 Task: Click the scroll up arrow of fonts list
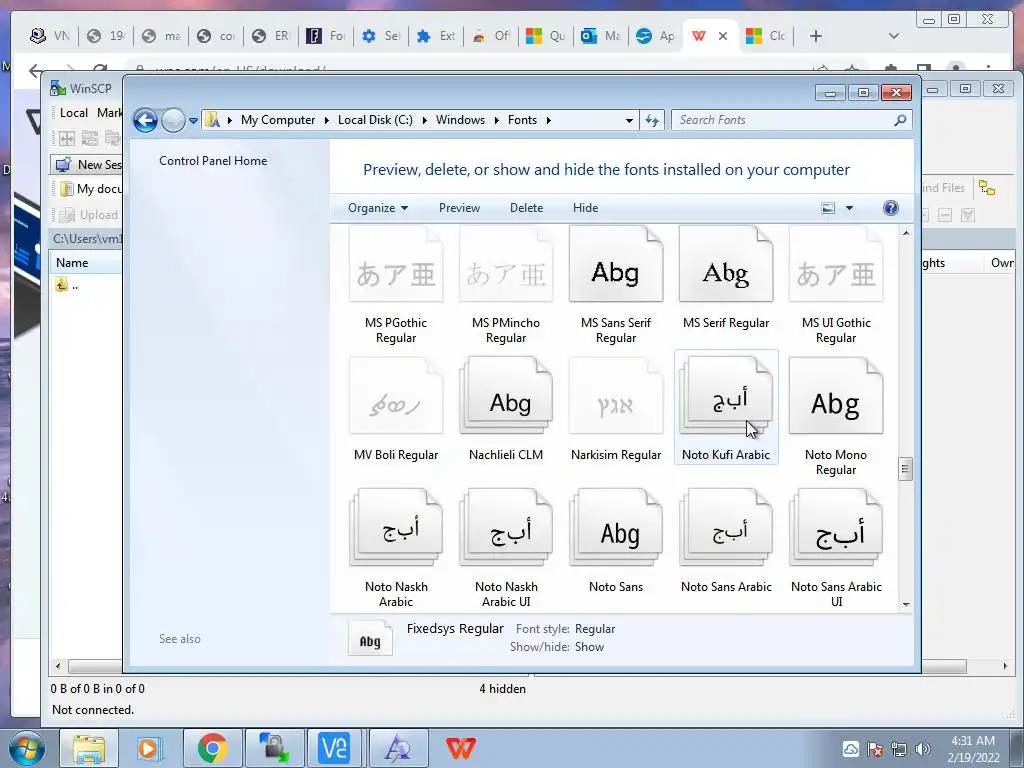[906, 233]
